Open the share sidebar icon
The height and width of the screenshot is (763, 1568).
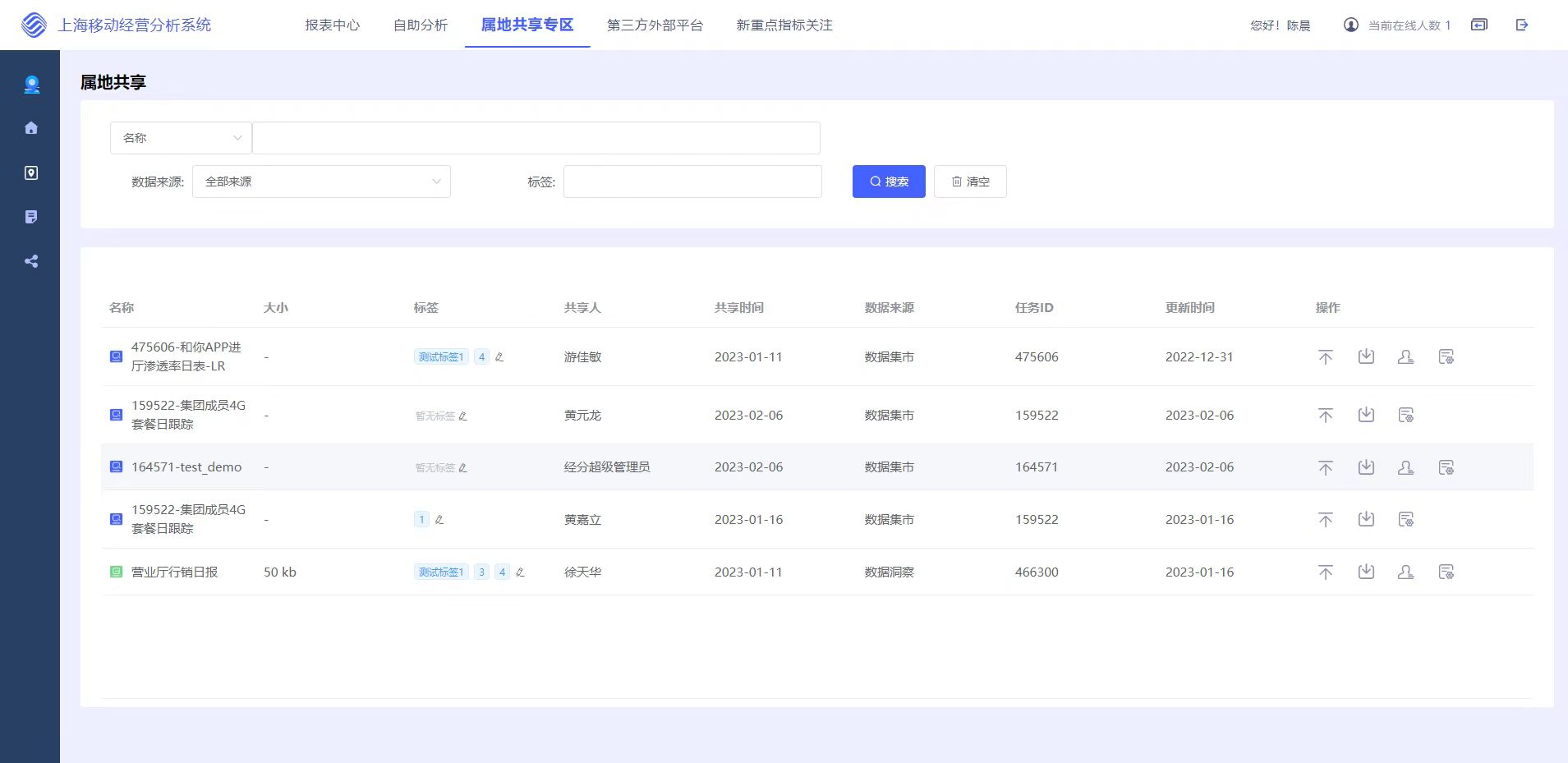pos(31,261)
